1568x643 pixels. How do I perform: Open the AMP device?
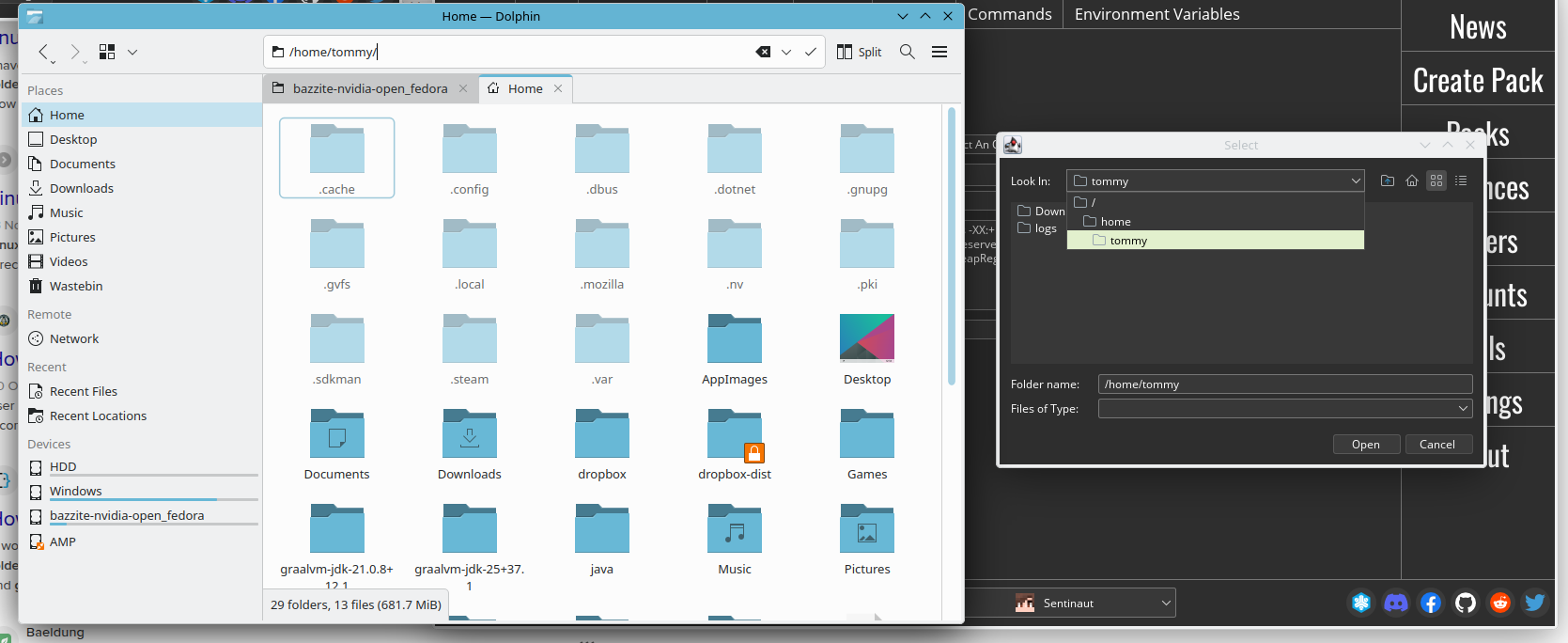[141, 541]
